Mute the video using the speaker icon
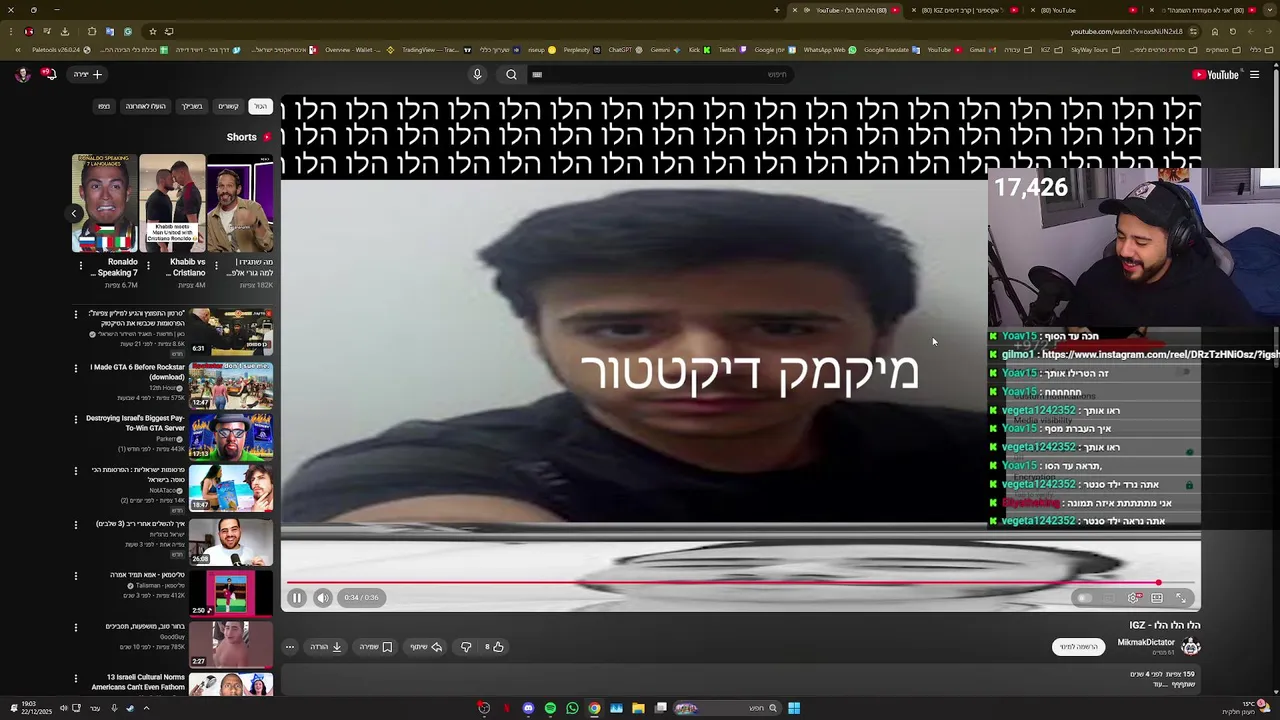This screenshot has height=720, width=1280. [323, 598]
